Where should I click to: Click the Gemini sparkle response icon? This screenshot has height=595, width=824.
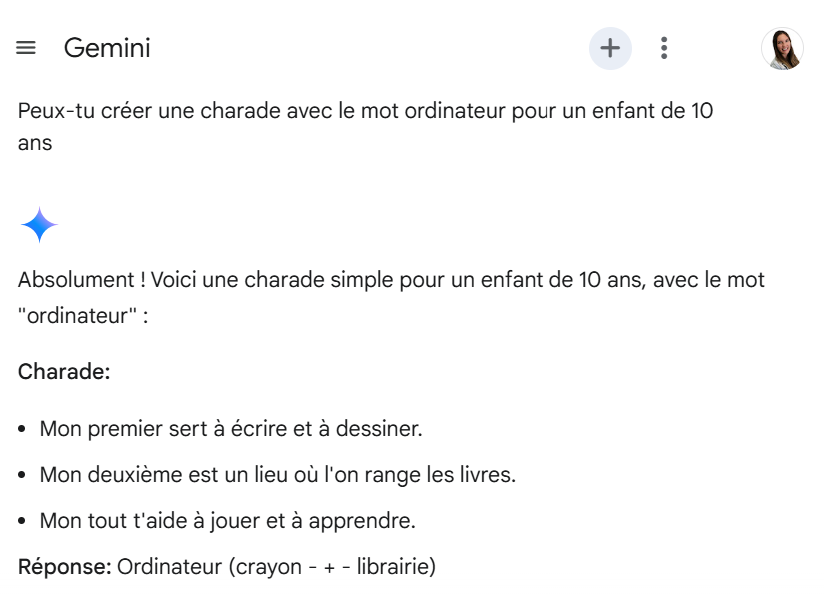point(39,225)
